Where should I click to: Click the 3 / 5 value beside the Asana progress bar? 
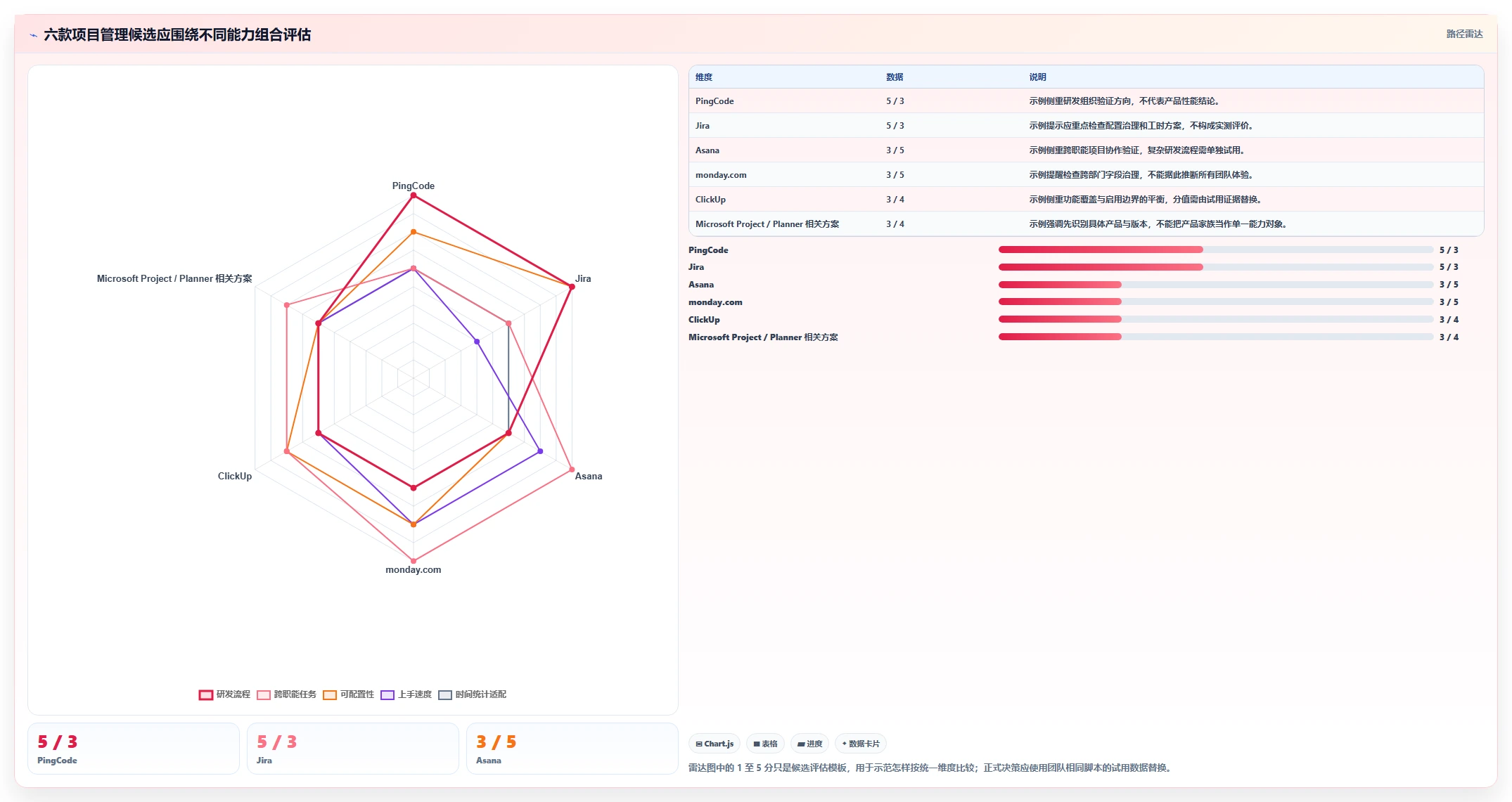tap(1449, 285)
